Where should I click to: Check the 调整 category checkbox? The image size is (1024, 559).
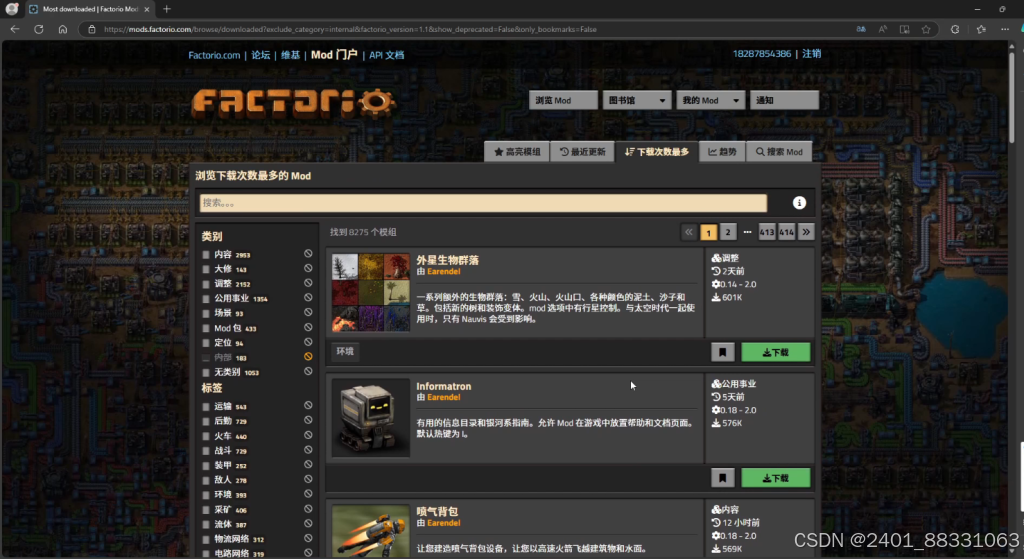pos(206,284)
